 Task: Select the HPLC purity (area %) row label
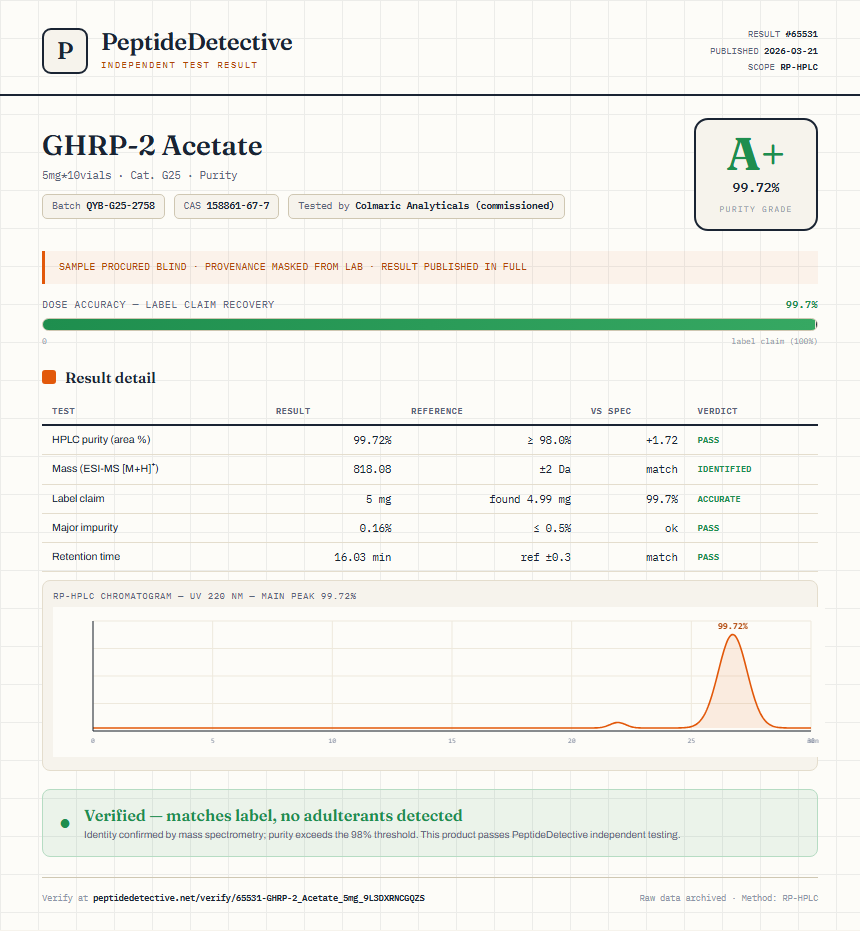coord(101,439)
